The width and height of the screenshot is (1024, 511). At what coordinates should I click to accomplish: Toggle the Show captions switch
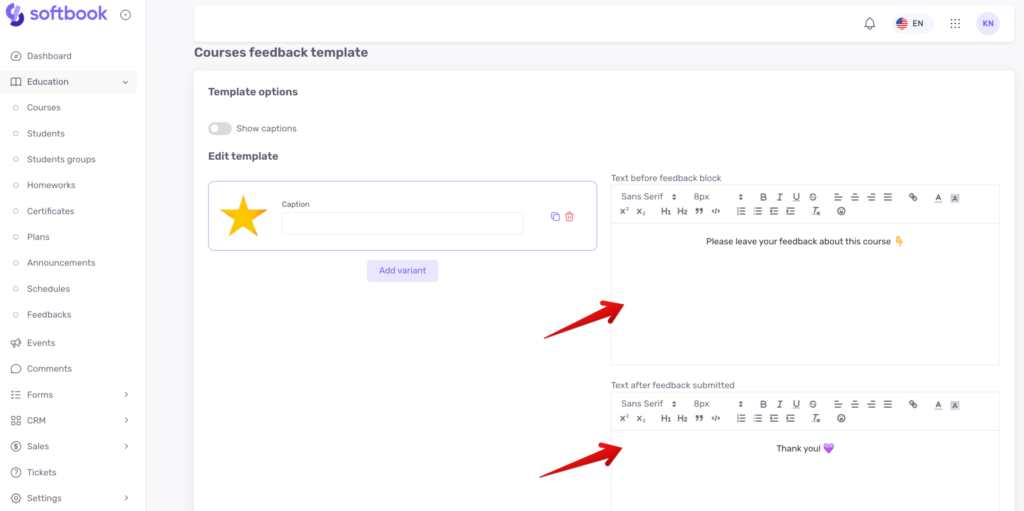[219, 129]
